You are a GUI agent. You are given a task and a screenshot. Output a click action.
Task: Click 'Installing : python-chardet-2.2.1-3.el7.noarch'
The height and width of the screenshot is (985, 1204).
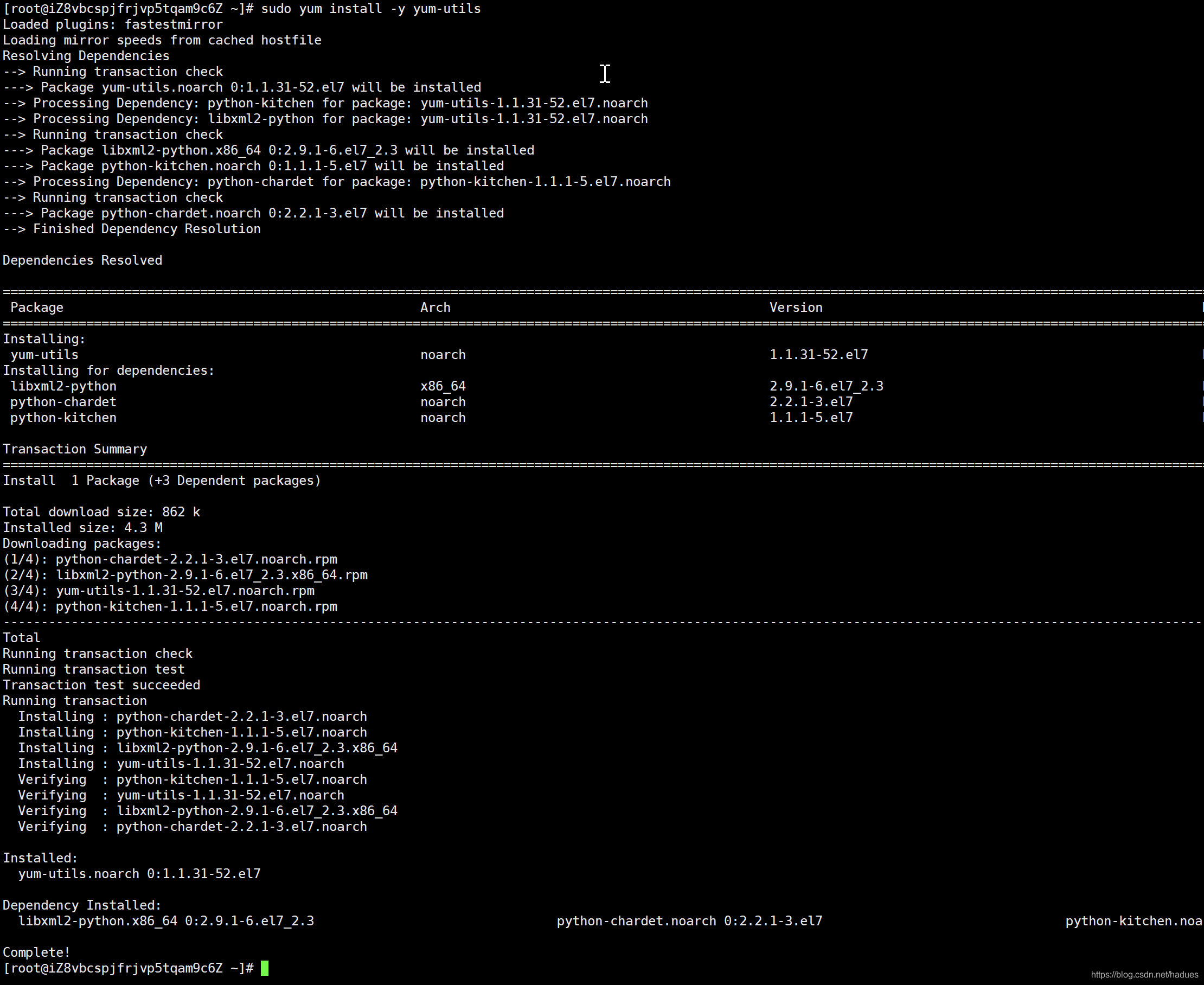(193, 717)
